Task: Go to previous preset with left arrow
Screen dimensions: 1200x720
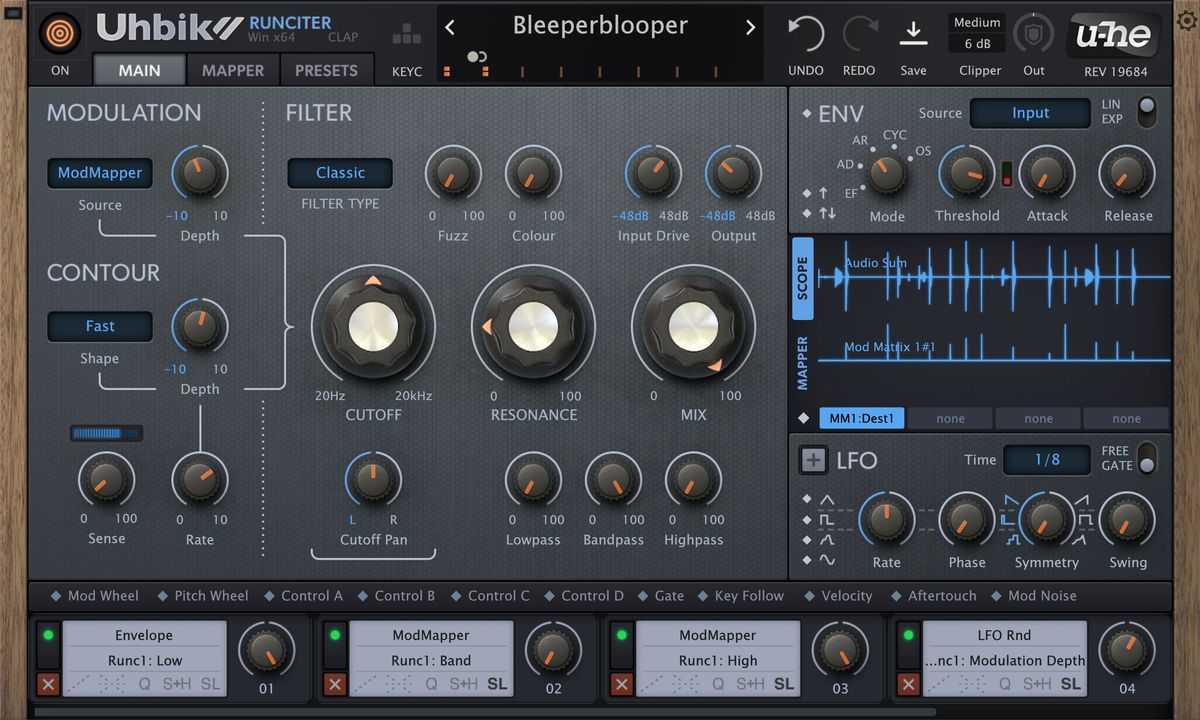Action: click(451, 27)
